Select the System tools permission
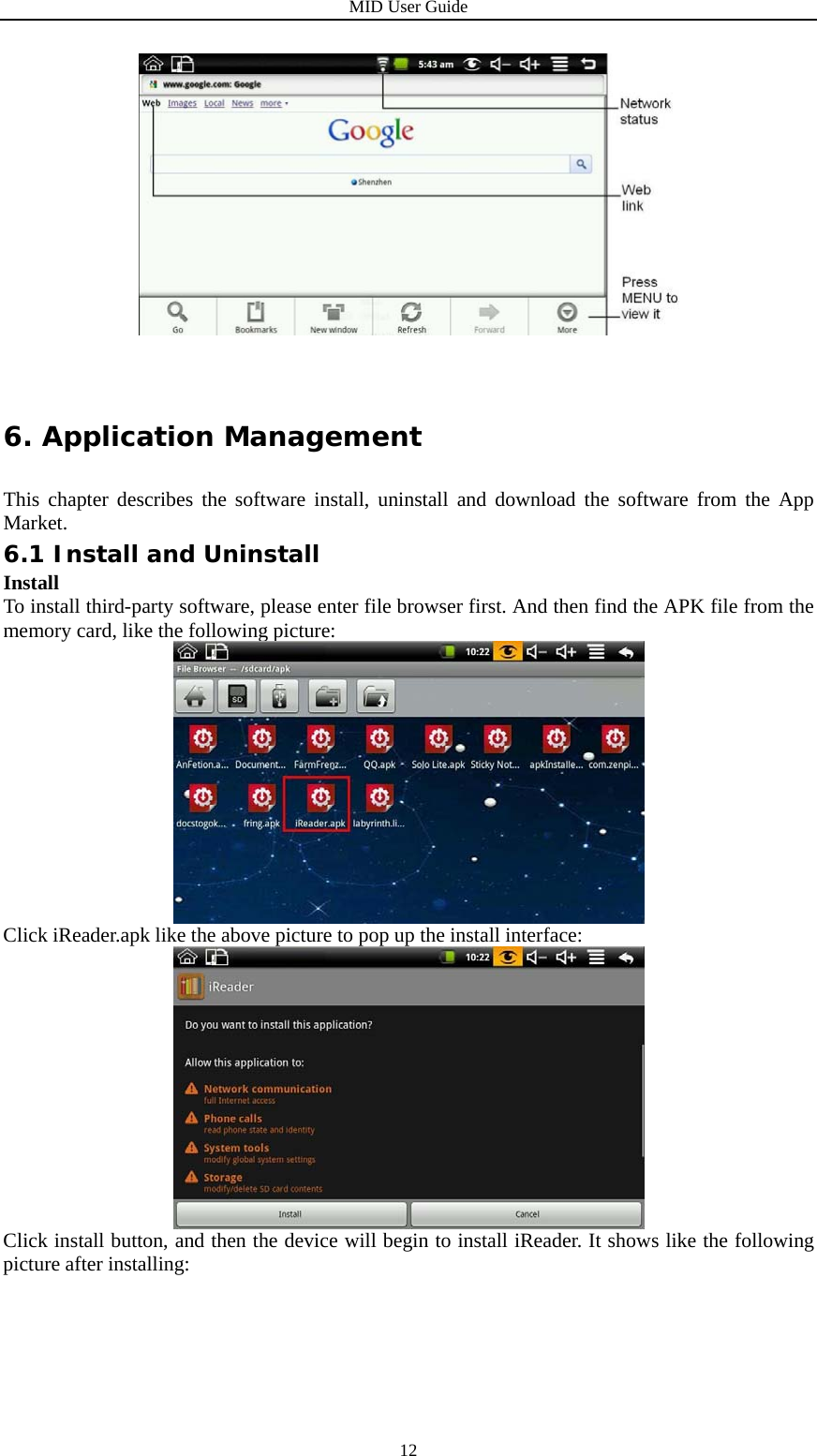 coord(249,1152)
